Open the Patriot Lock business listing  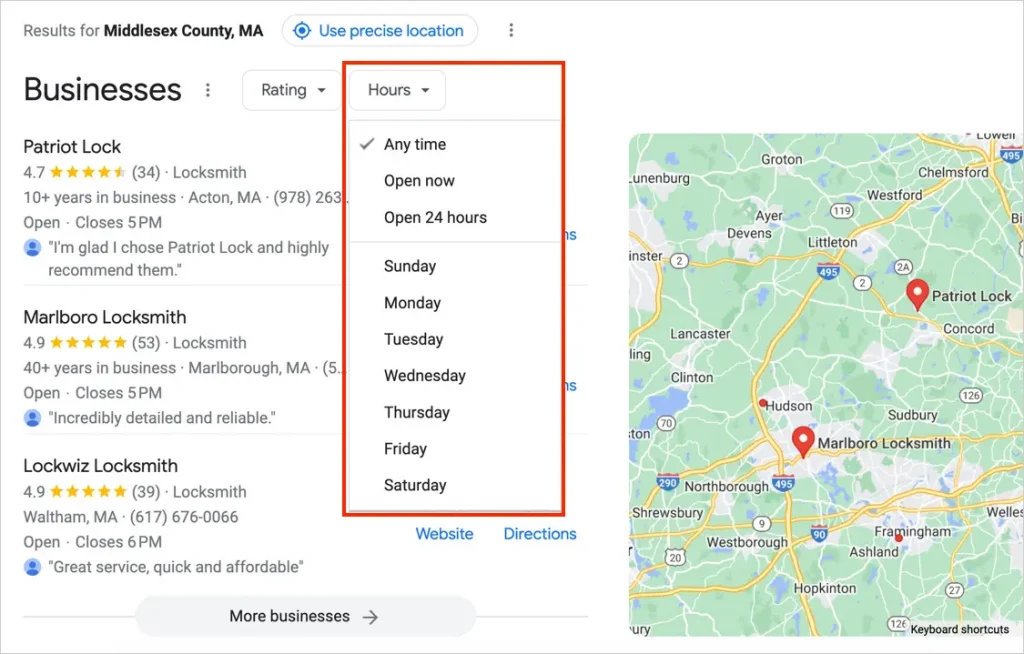tap(72, 146)
